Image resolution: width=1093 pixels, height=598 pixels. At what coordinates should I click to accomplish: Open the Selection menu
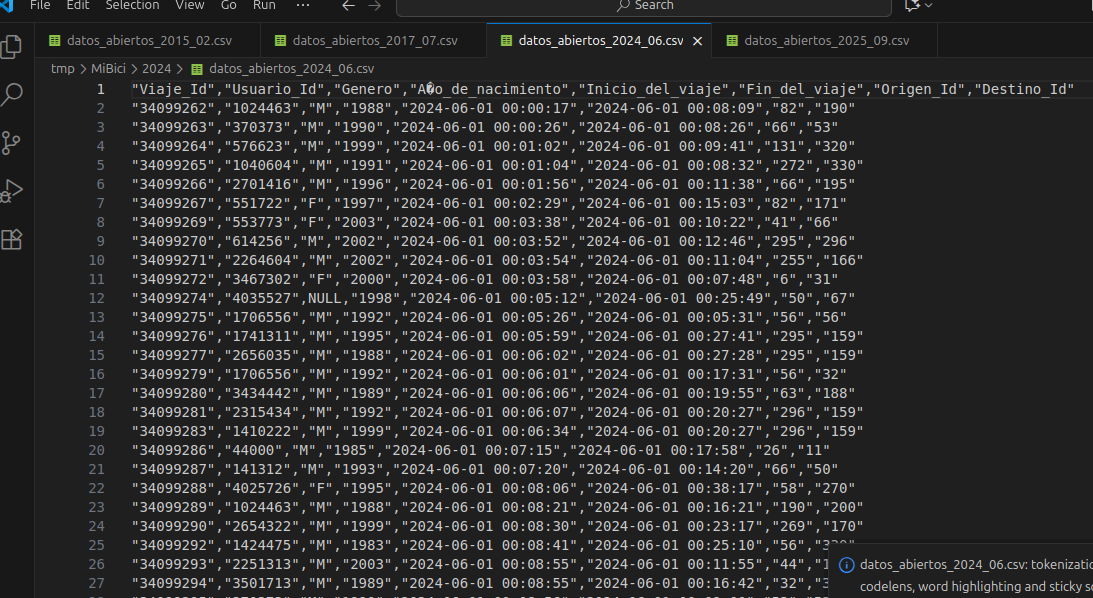click(132, 5)
